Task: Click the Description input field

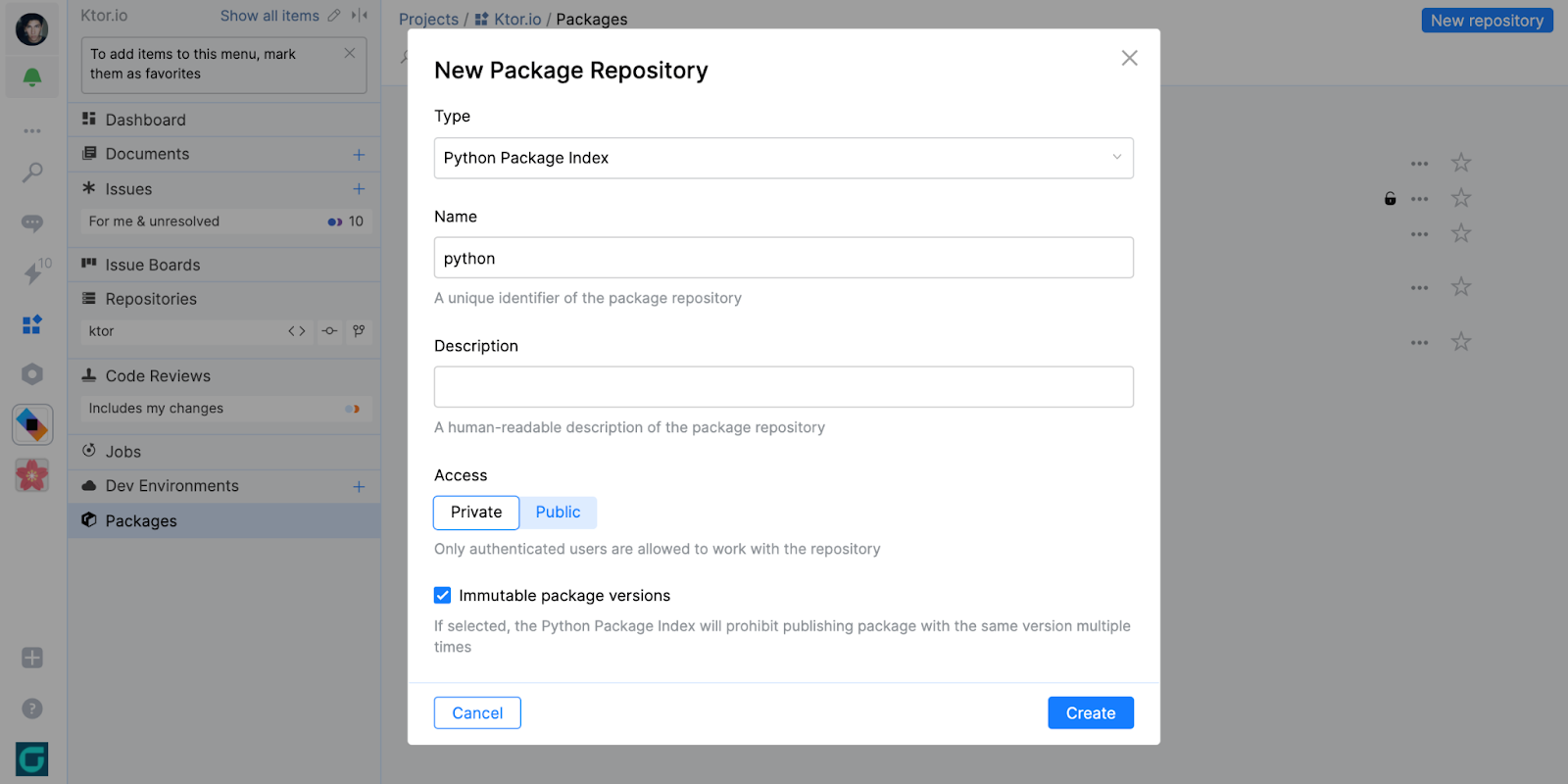Action: point(783,387)
